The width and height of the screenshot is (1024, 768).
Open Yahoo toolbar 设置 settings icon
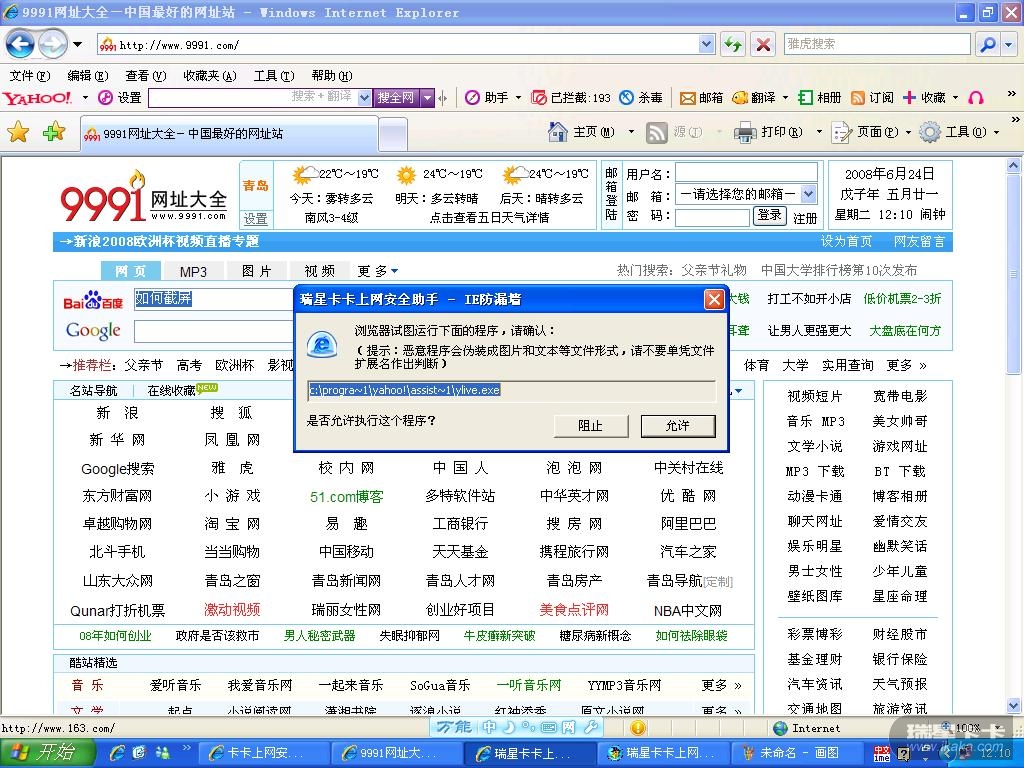tap(105, 98)
